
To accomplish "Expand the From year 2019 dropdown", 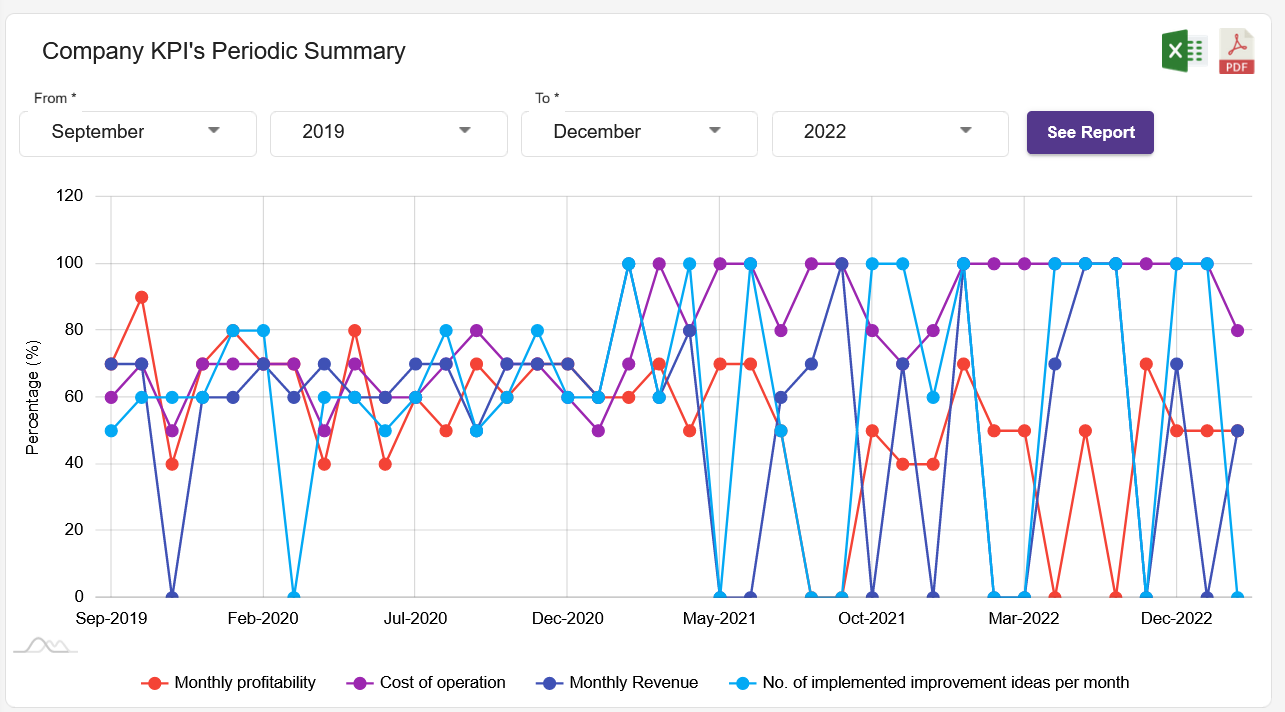I will coord(388,133).
